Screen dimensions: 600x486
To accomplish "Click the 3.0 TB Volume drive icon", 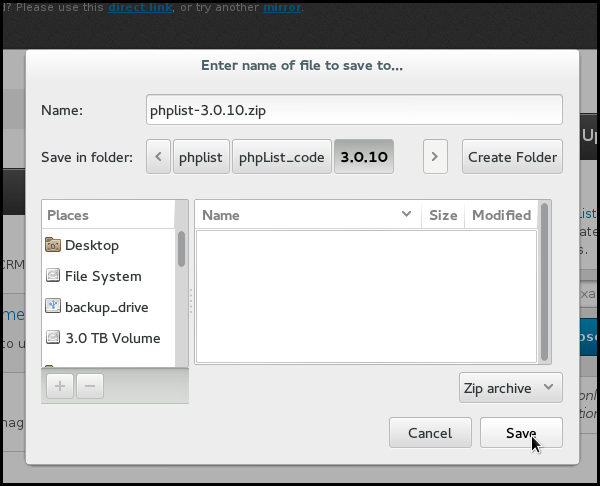I will point(53,337).
